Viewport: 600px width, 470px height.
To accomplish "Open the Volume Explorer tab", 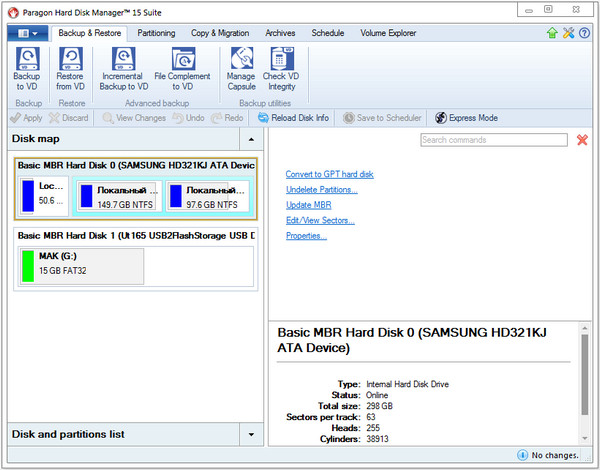I will click(389, 33).
